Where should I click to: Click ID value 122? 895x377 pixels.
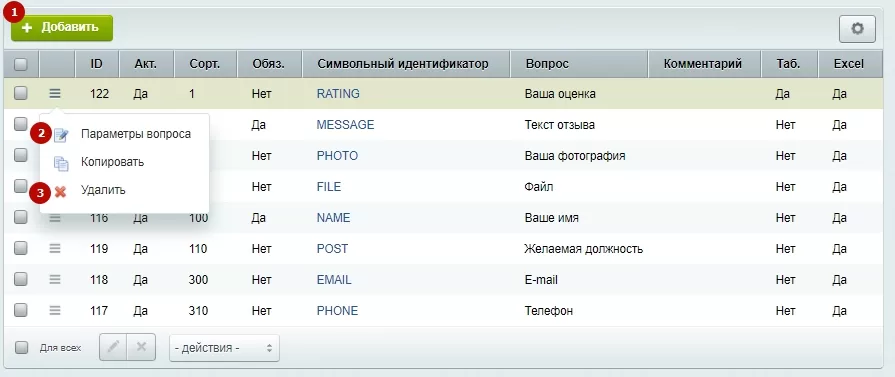(99, 94)
